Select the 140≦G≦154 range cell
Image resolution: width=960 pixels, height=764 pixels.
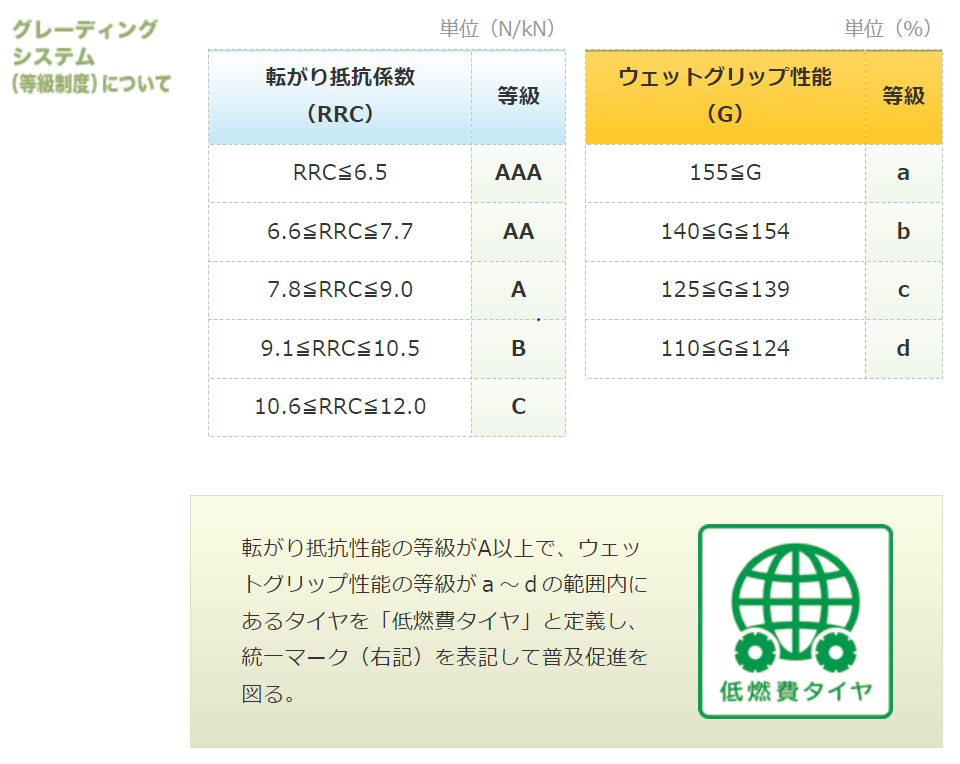click(725, 232)
